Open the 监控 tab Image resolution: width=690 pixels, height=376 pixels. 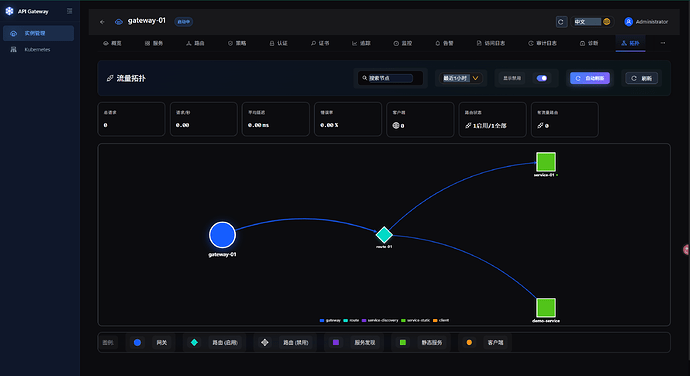tap(403, 43)
